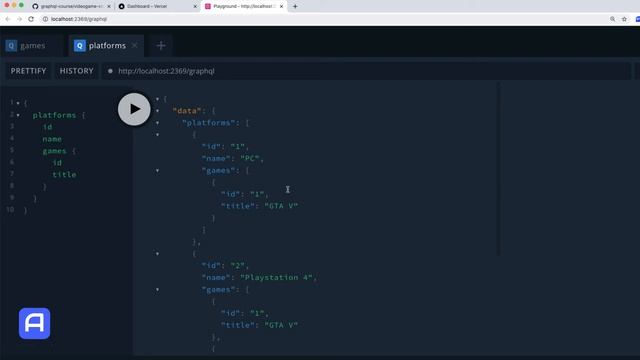Click the Q icon on platforms tab

80,46
